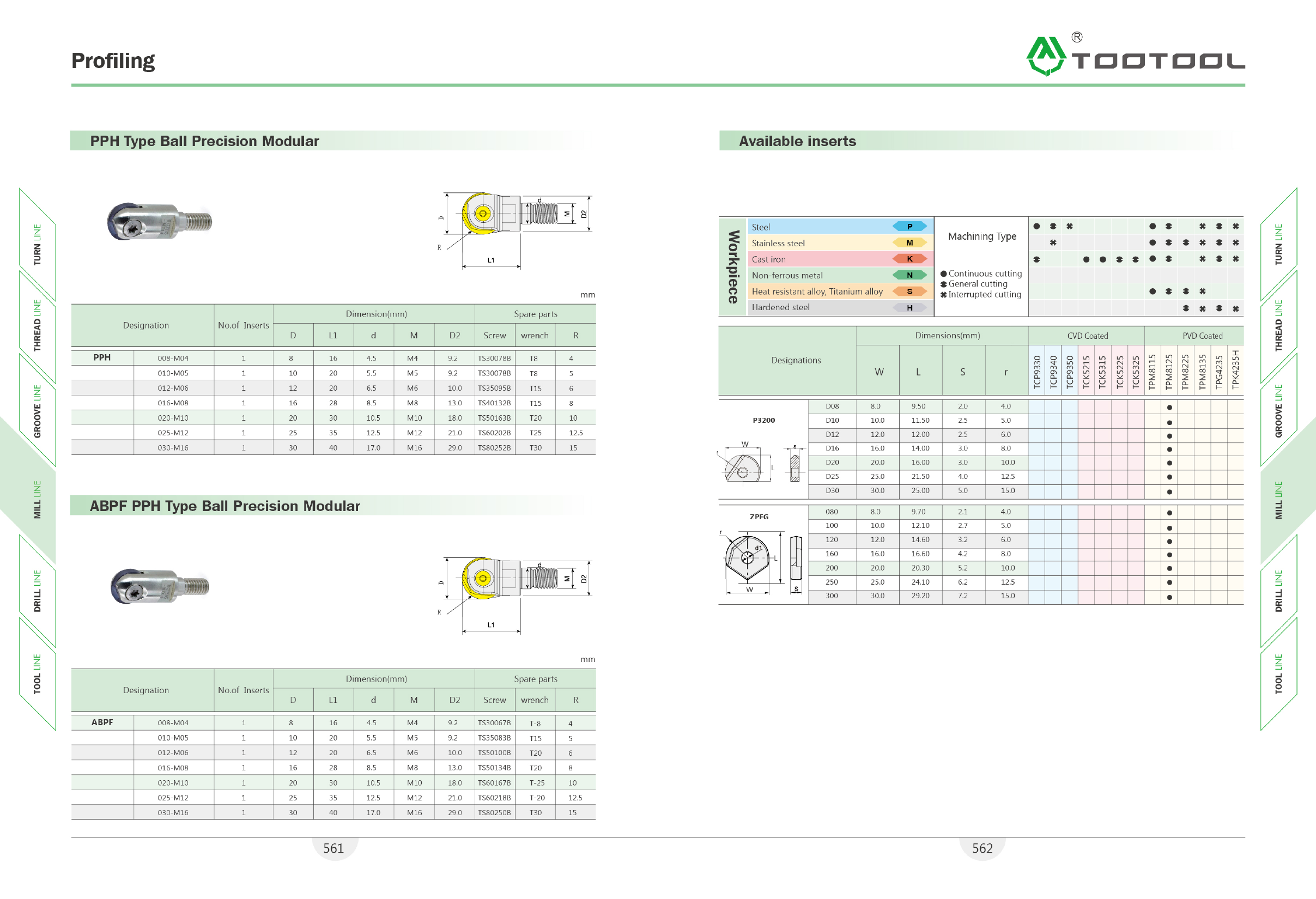Click the grey H hardened steel badge
Screen dimensions: 1316x899
(909, 307)
